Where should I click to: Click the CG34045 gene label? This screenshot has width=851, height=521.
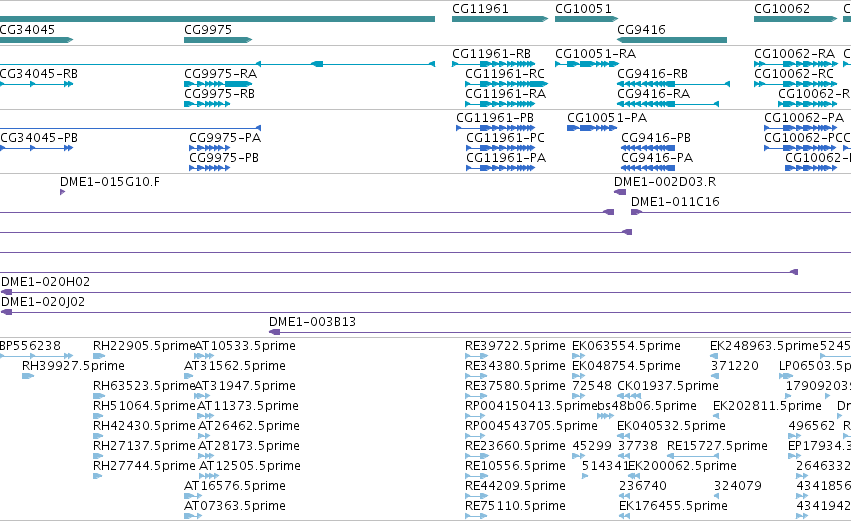coord(27,29)
